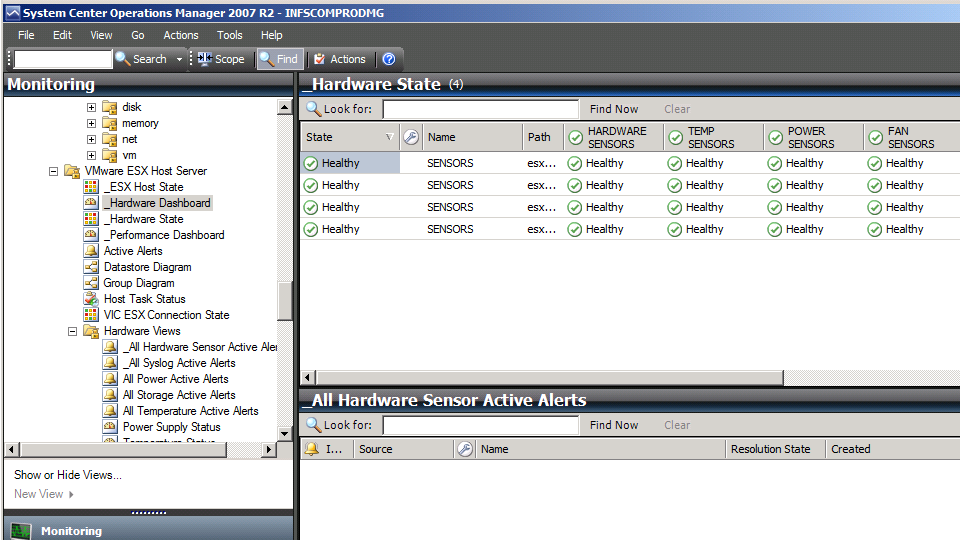This screenshot has height=540, width=960.
Task: Click maintenance mode wrench column icon in Hardware State
Action: tap(411, 137)
